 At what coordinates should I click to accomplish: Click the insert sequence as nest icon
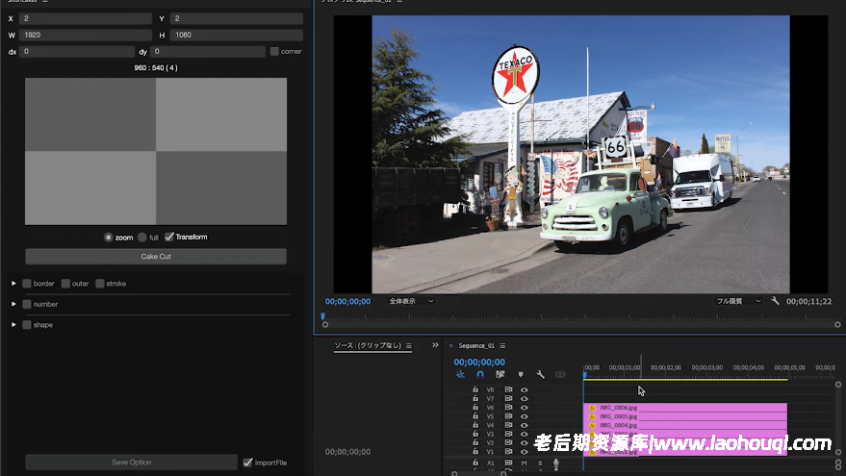pos(461,374)
